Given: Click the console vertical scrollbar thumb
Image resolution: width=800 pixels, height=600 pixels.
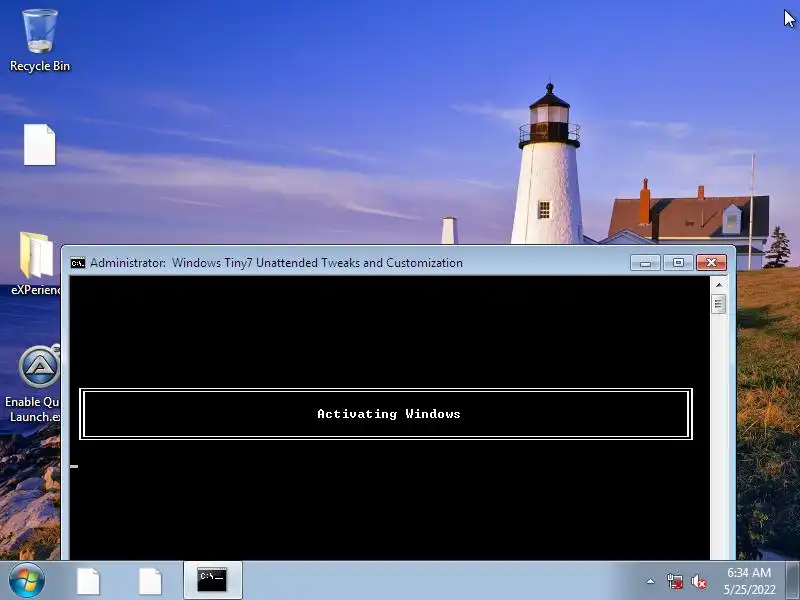Looking at the screenshot, I should tap(719, 305).
